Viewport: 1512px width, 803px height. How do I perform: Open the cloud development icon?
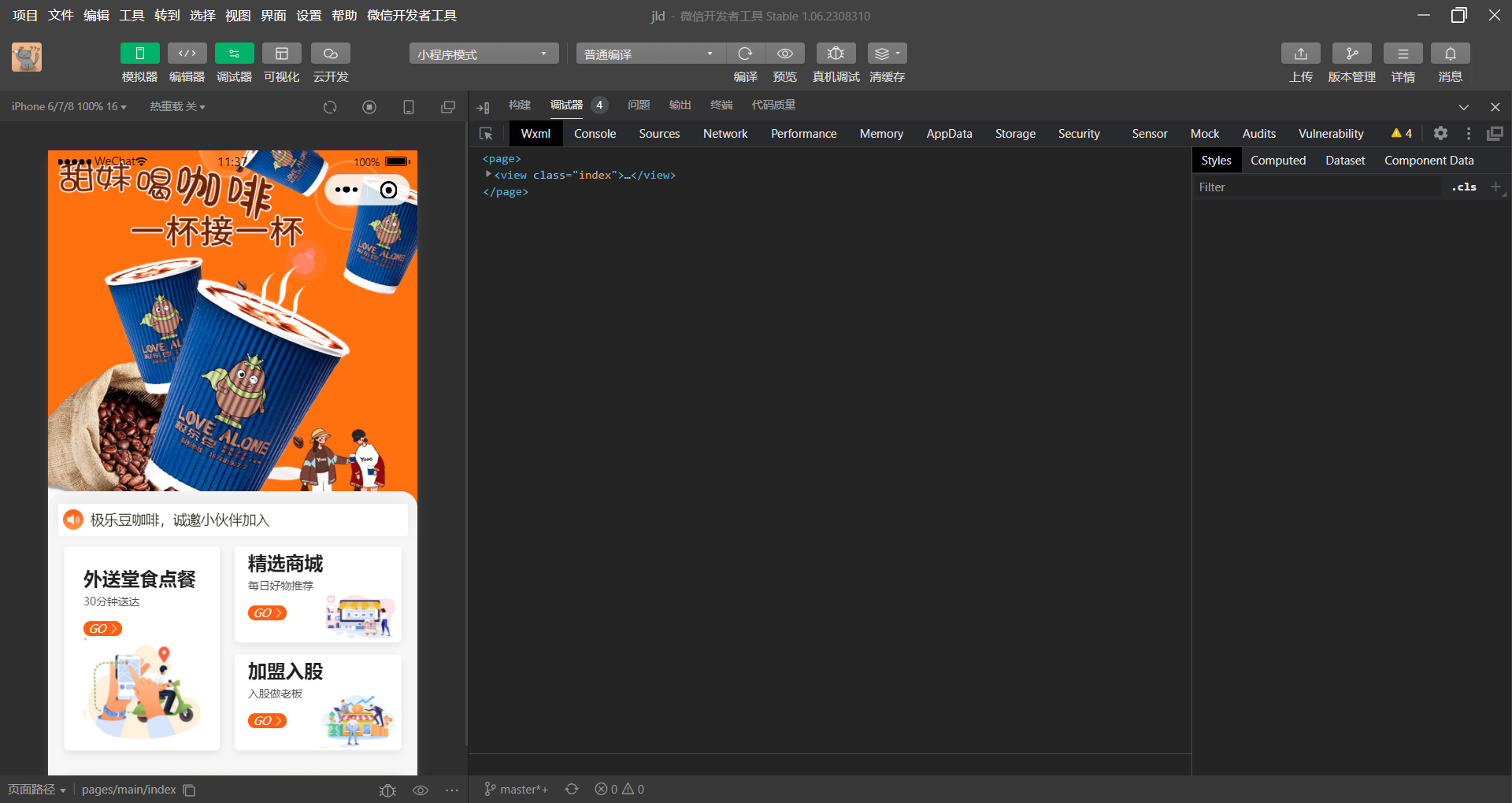point(331,54)
